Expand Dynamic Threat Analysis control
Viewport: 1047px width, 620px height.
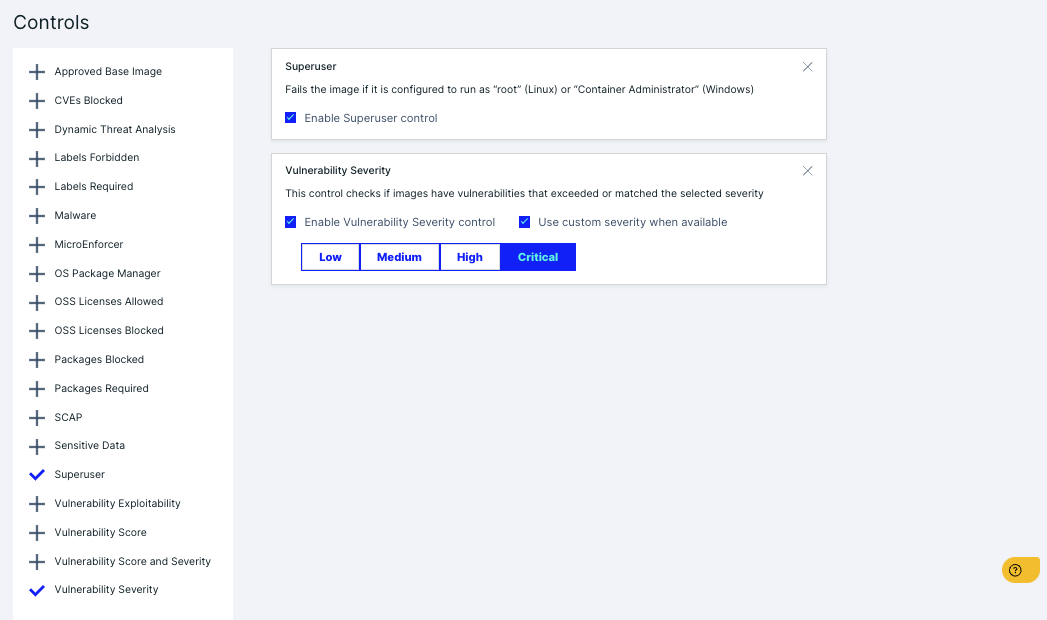pyautogui.click(x=37, y=129)
